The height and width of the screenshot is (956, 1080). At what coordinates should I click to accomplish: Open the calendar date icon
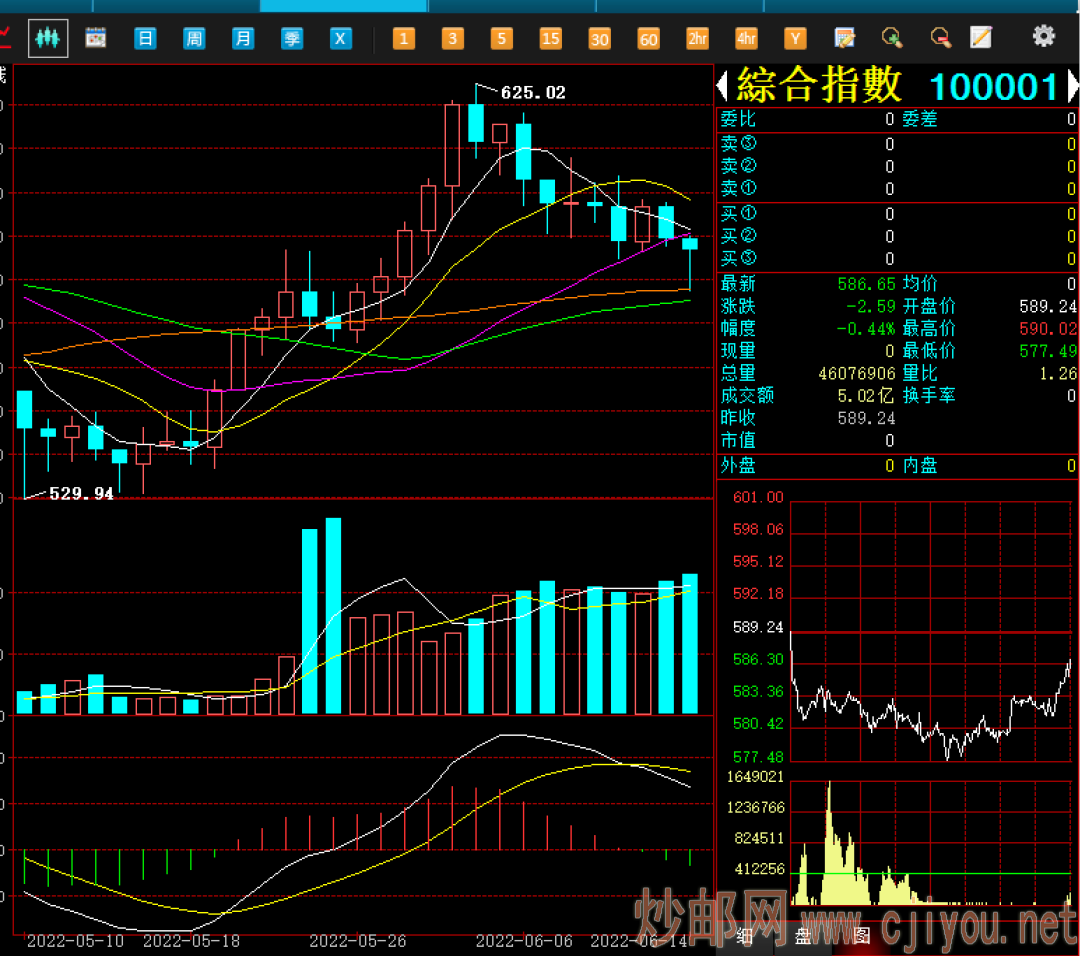[x=96, y=38]
